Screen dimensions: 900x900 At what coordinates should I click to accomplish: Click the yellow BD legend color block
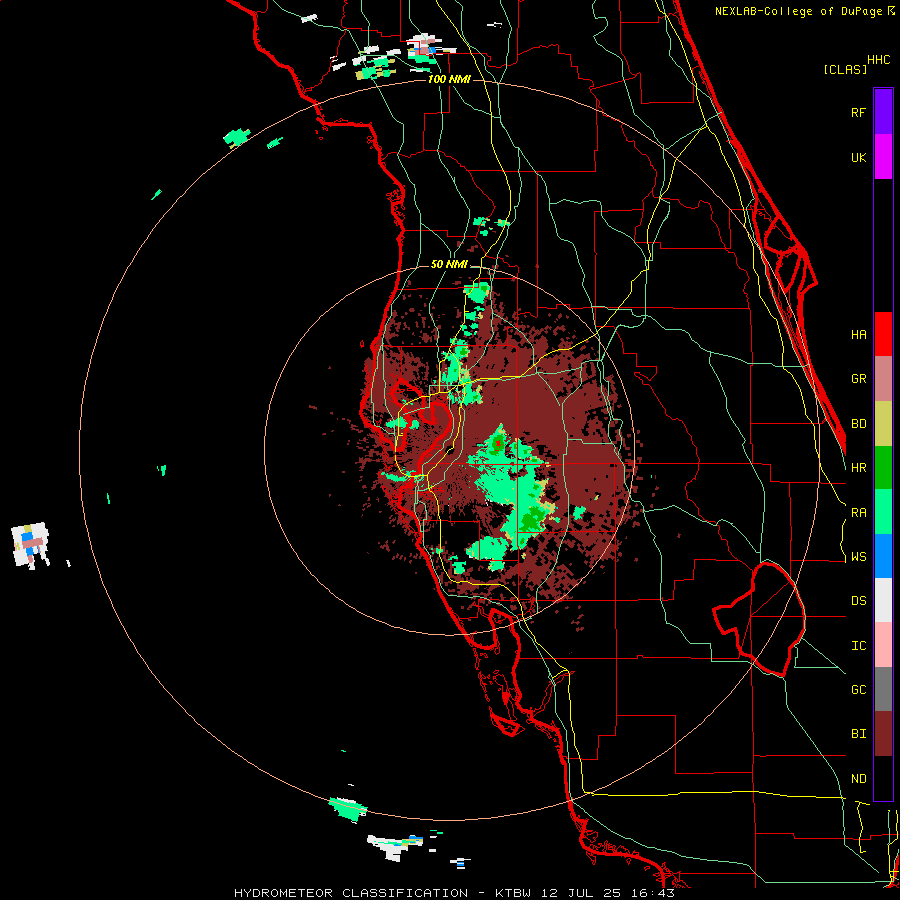pyautogui.click(x=883, y=424)
